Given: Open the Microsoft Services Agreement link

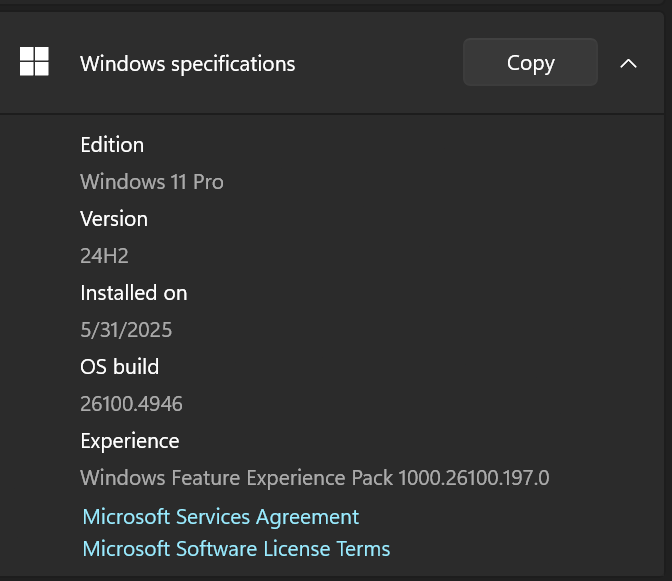Looking at the screenshot, I should (x=221, y=517).
